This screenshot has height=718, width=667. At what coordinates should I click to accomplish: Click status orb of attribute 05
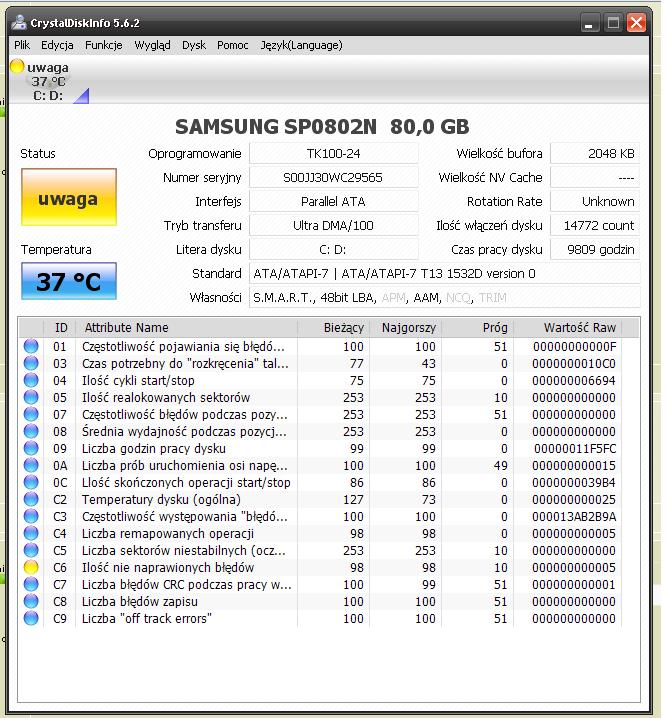point(31,397)
